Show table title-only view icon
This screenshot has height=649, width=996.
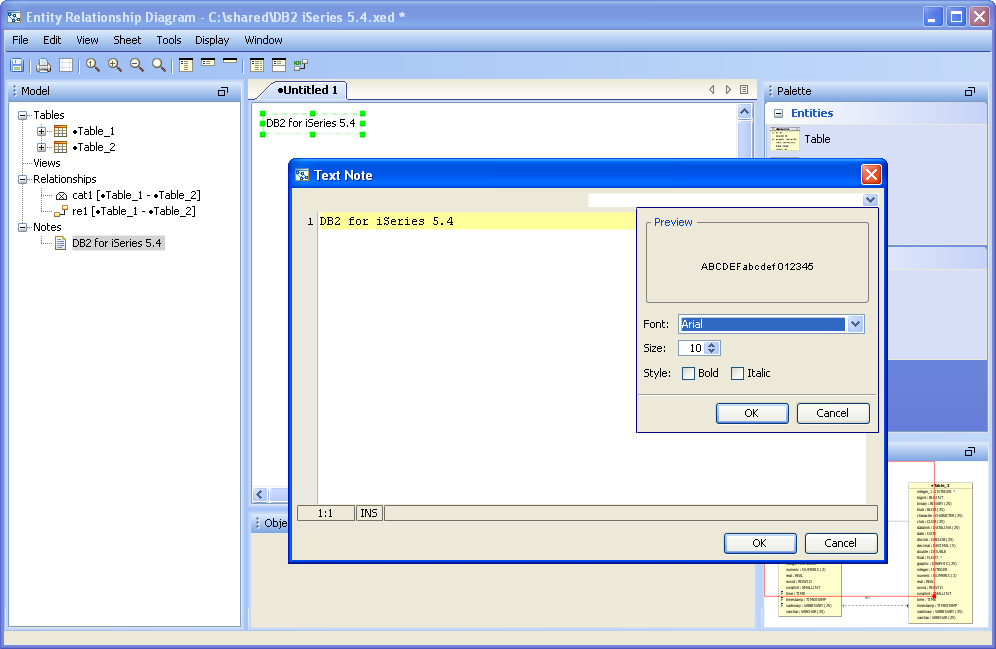[230, 61]
